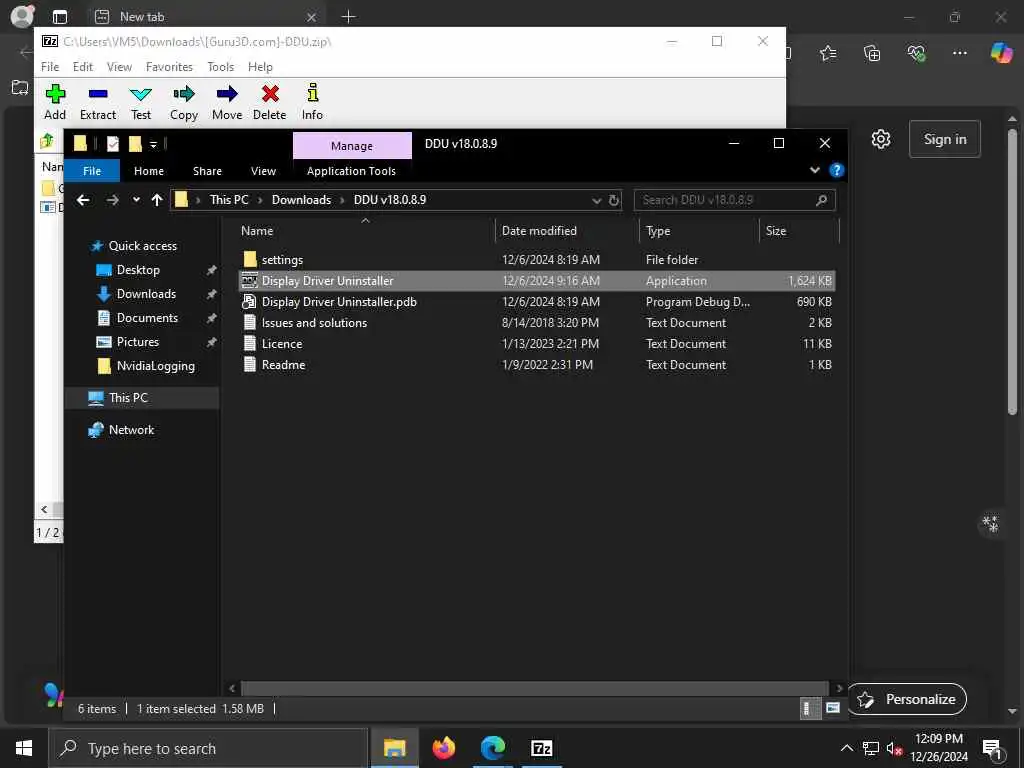
Task: Open Edge Copilot icon
Action: [1001, 53]
